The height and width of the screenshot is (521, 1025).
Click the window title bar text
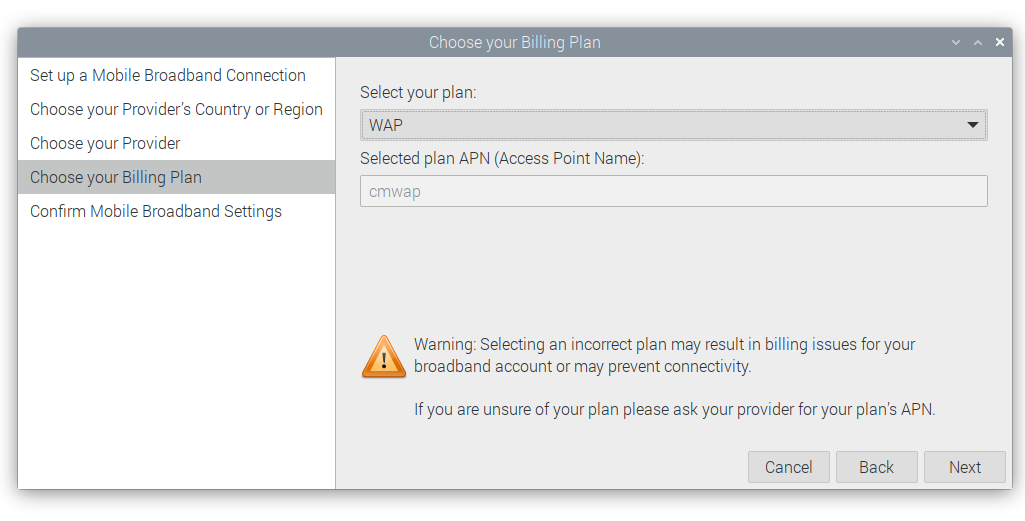point(514,42)
